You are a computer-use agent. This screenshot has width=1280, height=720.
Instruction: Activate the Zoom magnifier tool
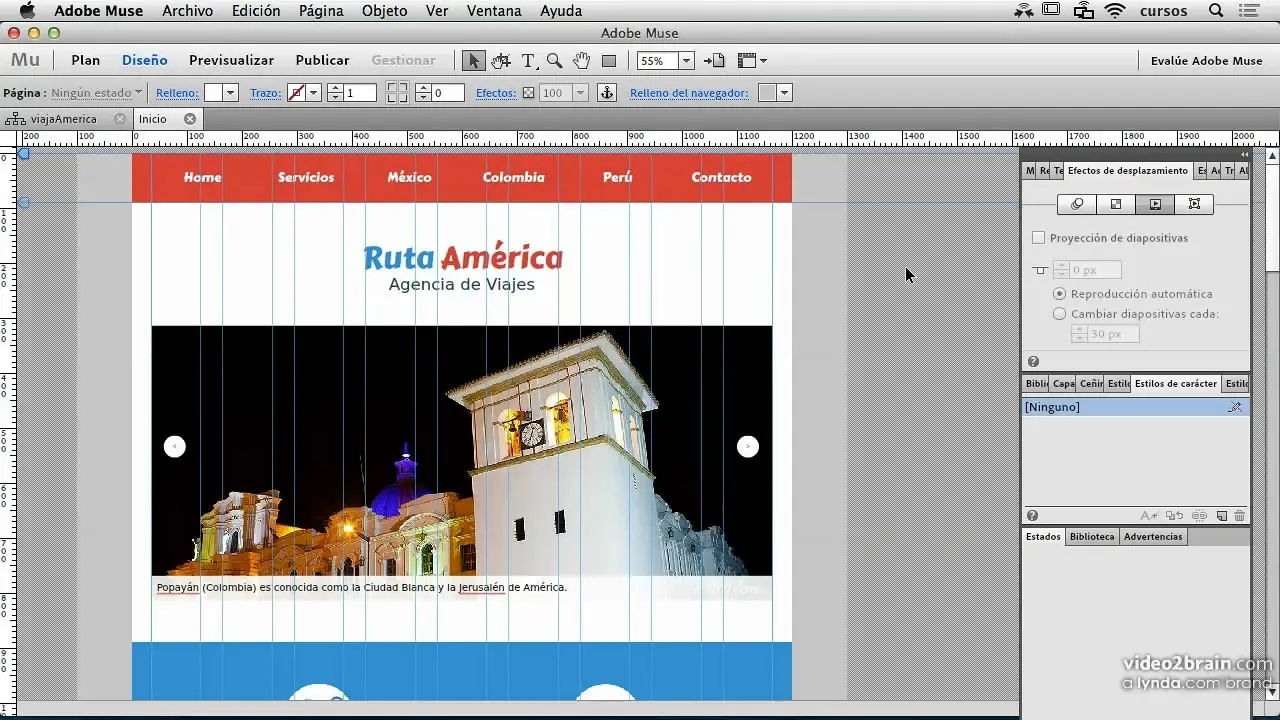tap(554, 61)
